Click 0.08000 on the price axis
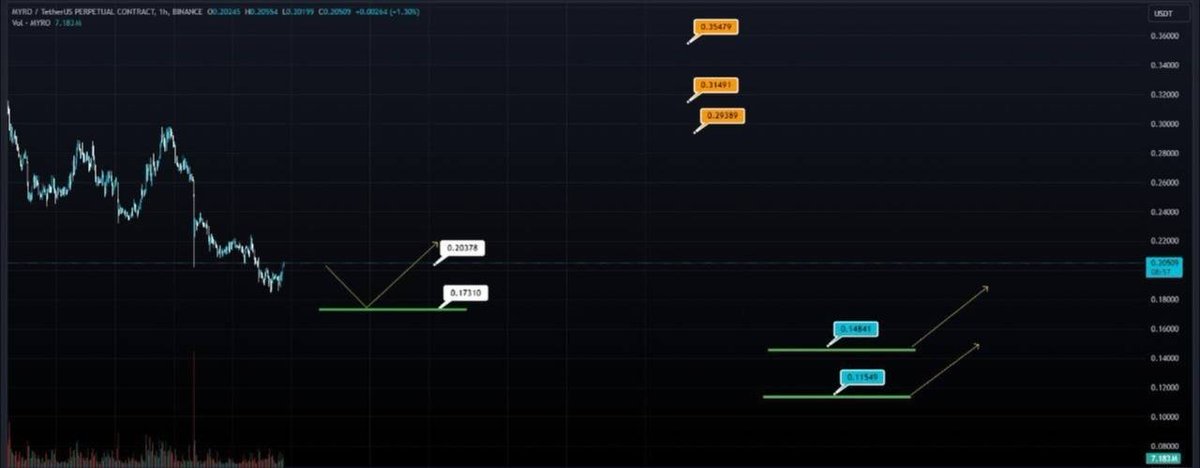This screenshot has height=468, width=1200. [1166, 446]
